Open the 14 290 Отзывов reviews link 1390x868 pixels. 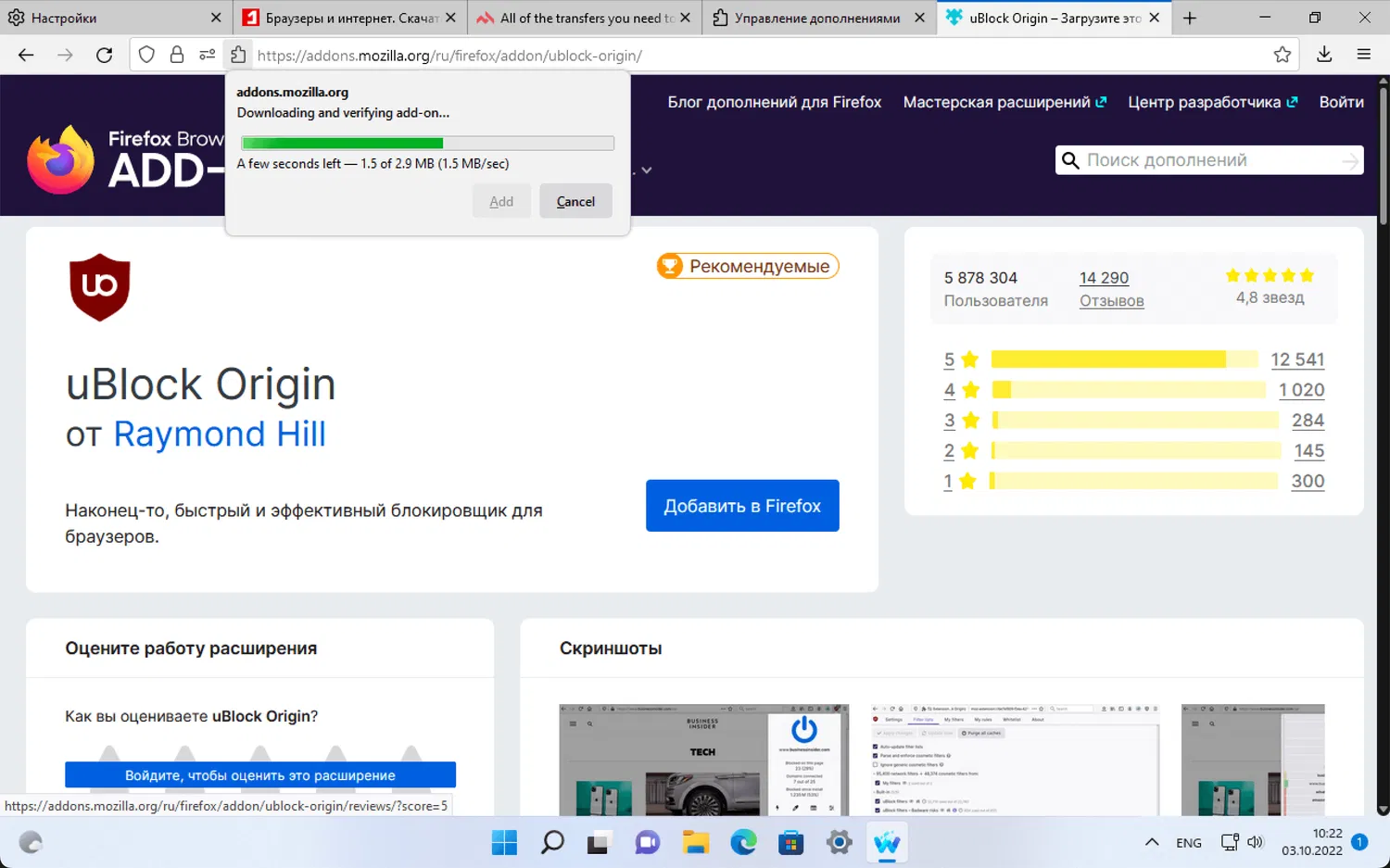pyautogui.click(x=1111, y=289)
